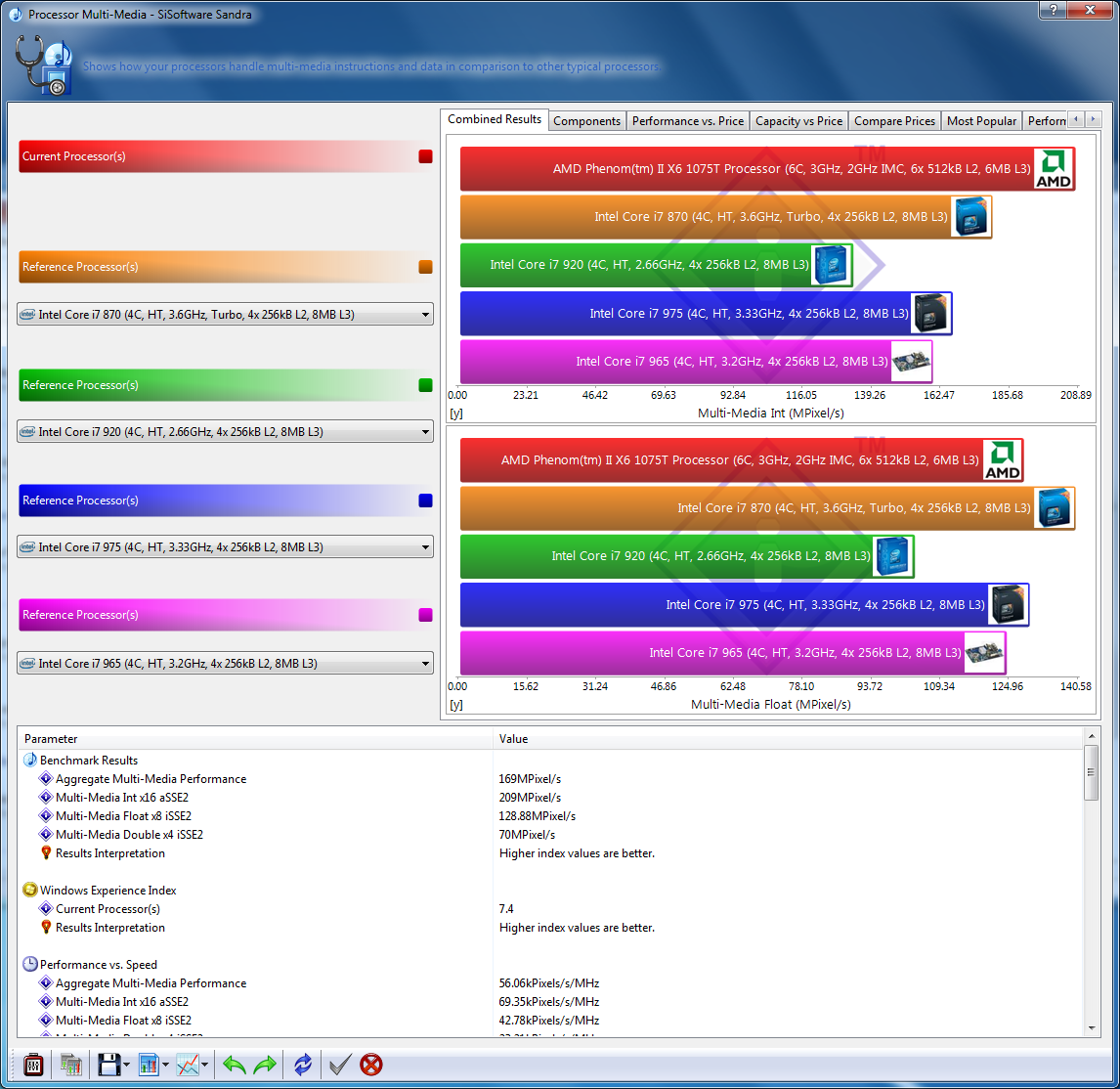
Task: Click the stethoscope module icon in the header
Action: click(x=44, y=65)
